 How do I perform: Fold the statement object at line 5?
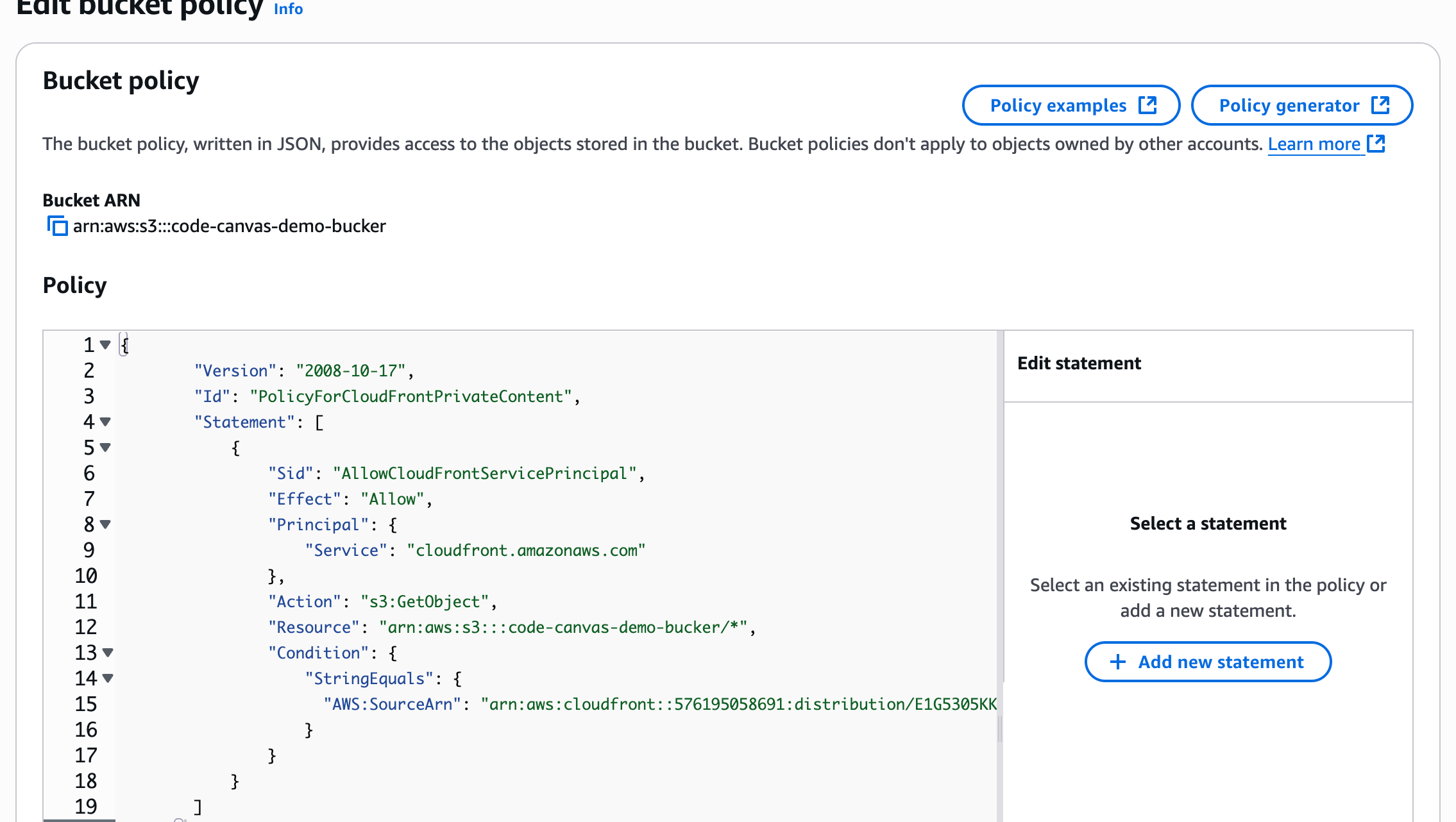(106, 448)
